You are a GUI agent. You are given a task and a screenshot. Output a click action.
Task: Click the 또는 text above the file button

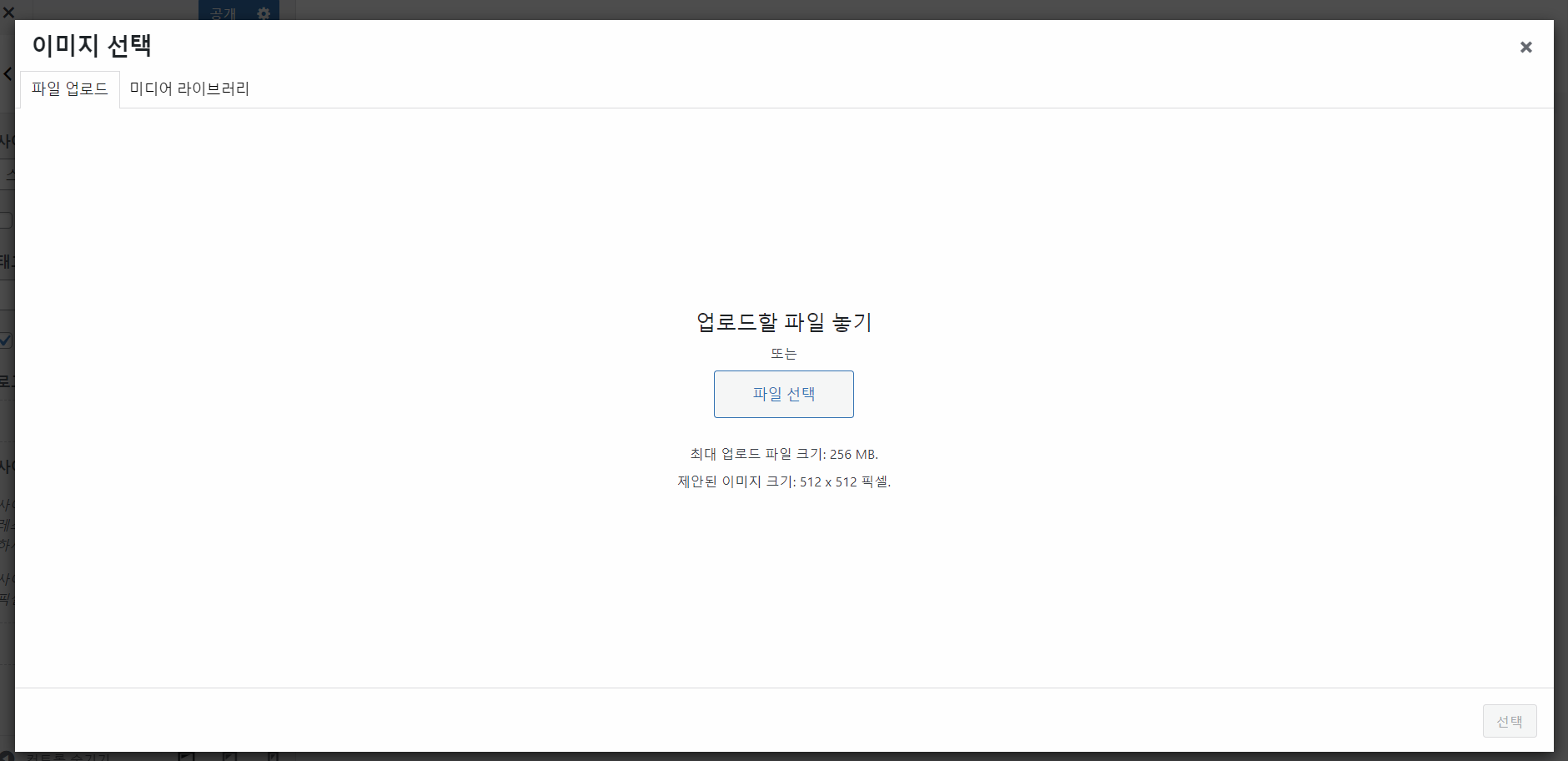pos(784,354)
